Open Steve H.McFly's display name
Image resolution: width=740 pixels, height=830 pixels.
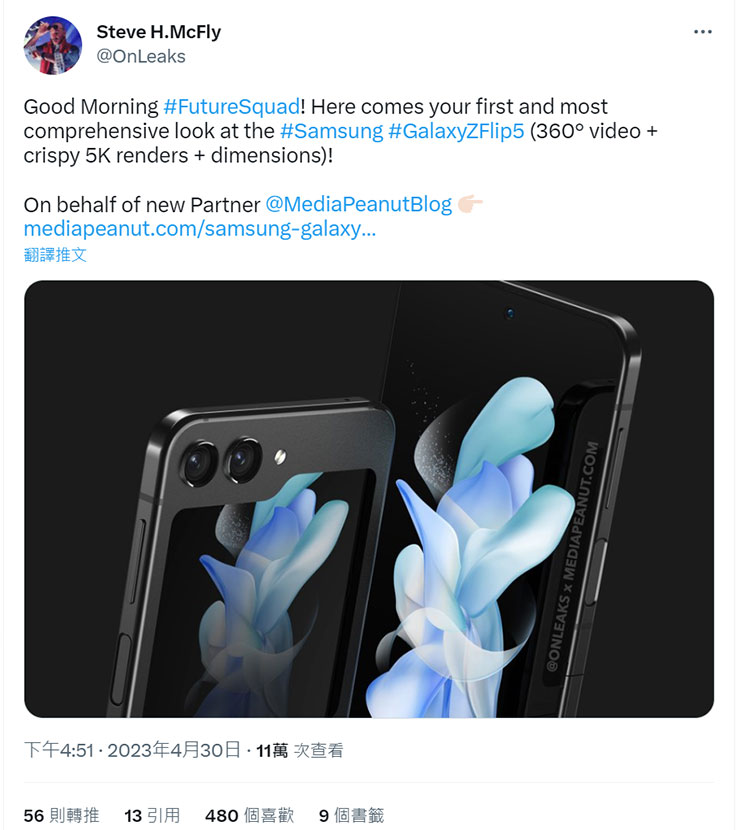click(157, 31)
